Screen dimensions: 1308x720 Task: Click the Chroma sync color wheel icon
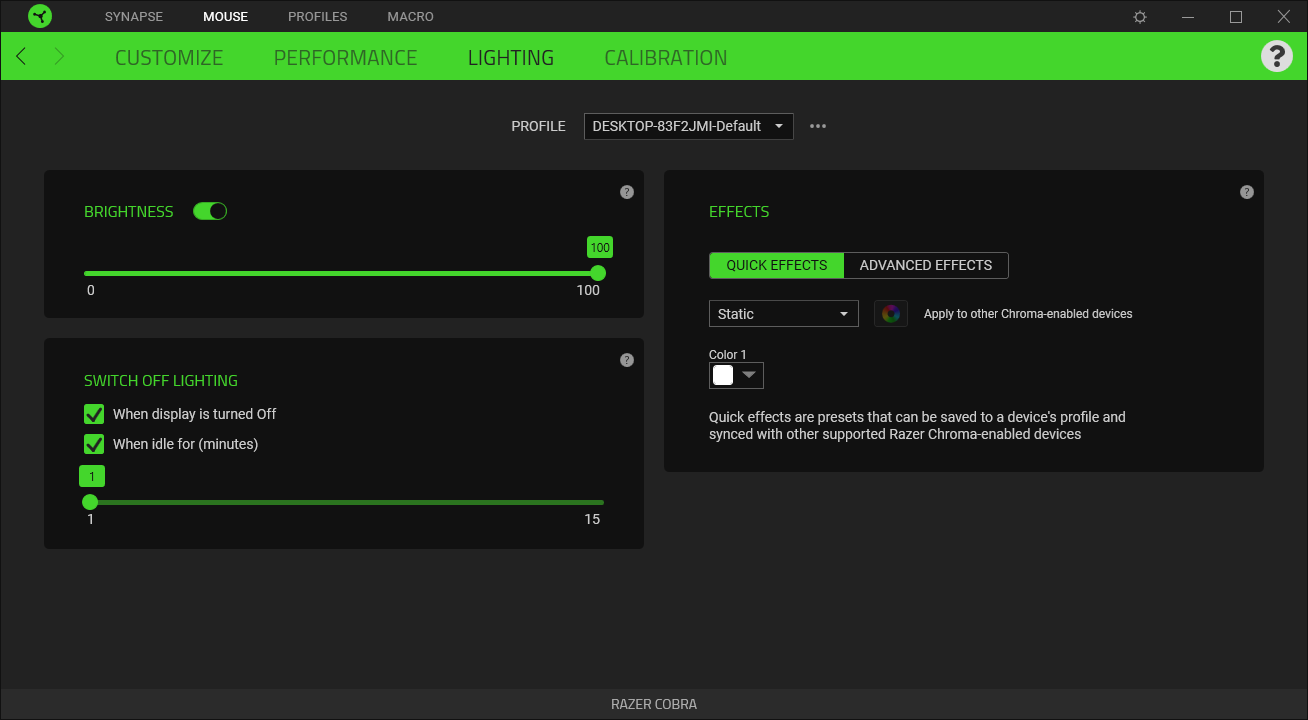[x=891, y=314]
